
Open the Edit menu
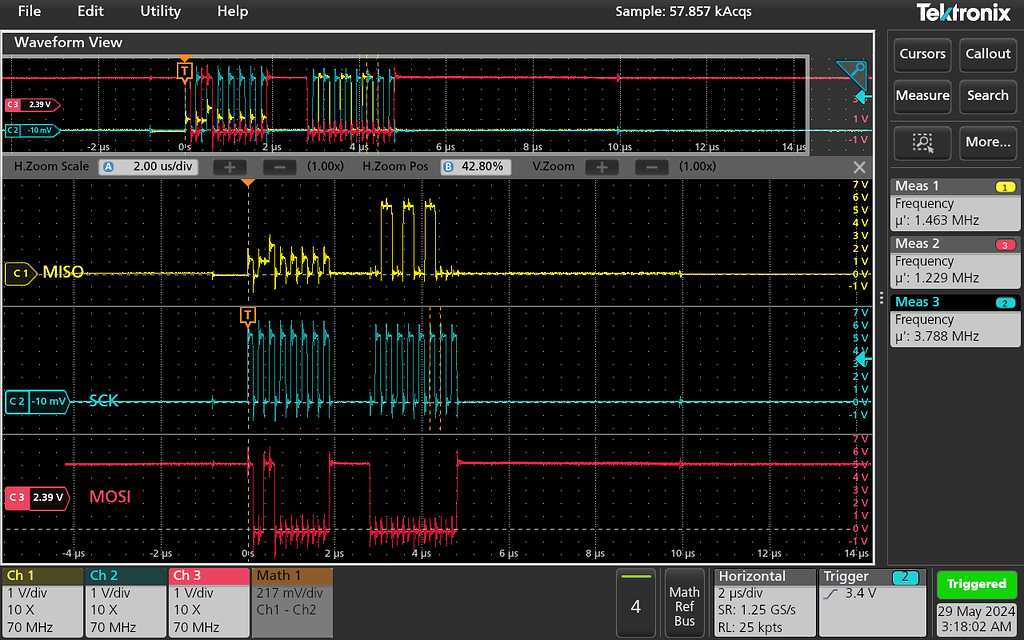[x=90, y=11]
